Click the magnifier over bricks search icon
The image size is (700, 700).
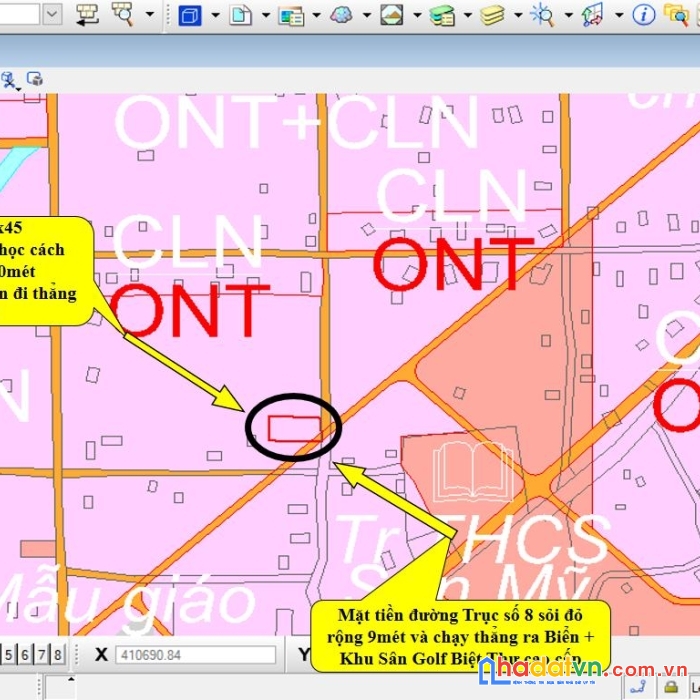point(122,14)
